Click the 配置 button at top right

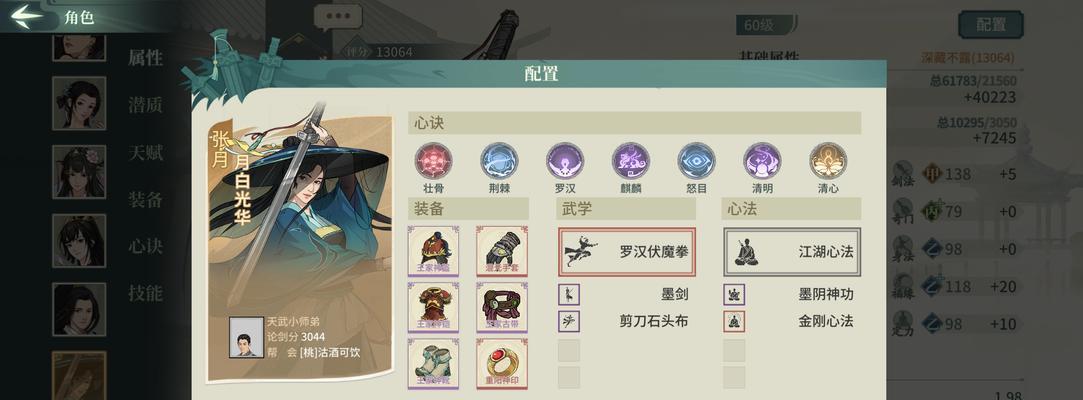pyautogui.click(x=990, y=25)
